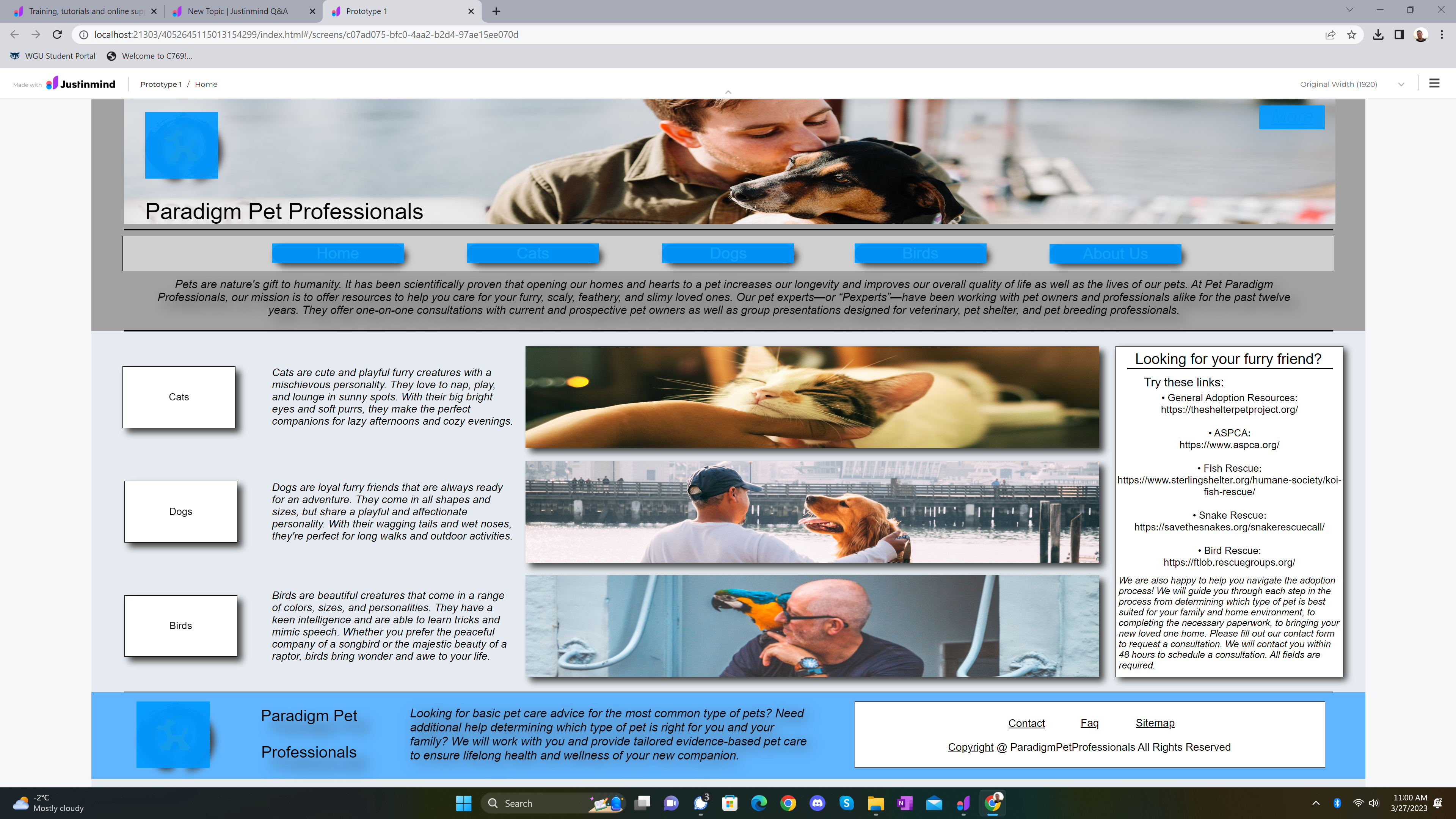
Task: Open Windows Start menu icon
Action: 463,803
